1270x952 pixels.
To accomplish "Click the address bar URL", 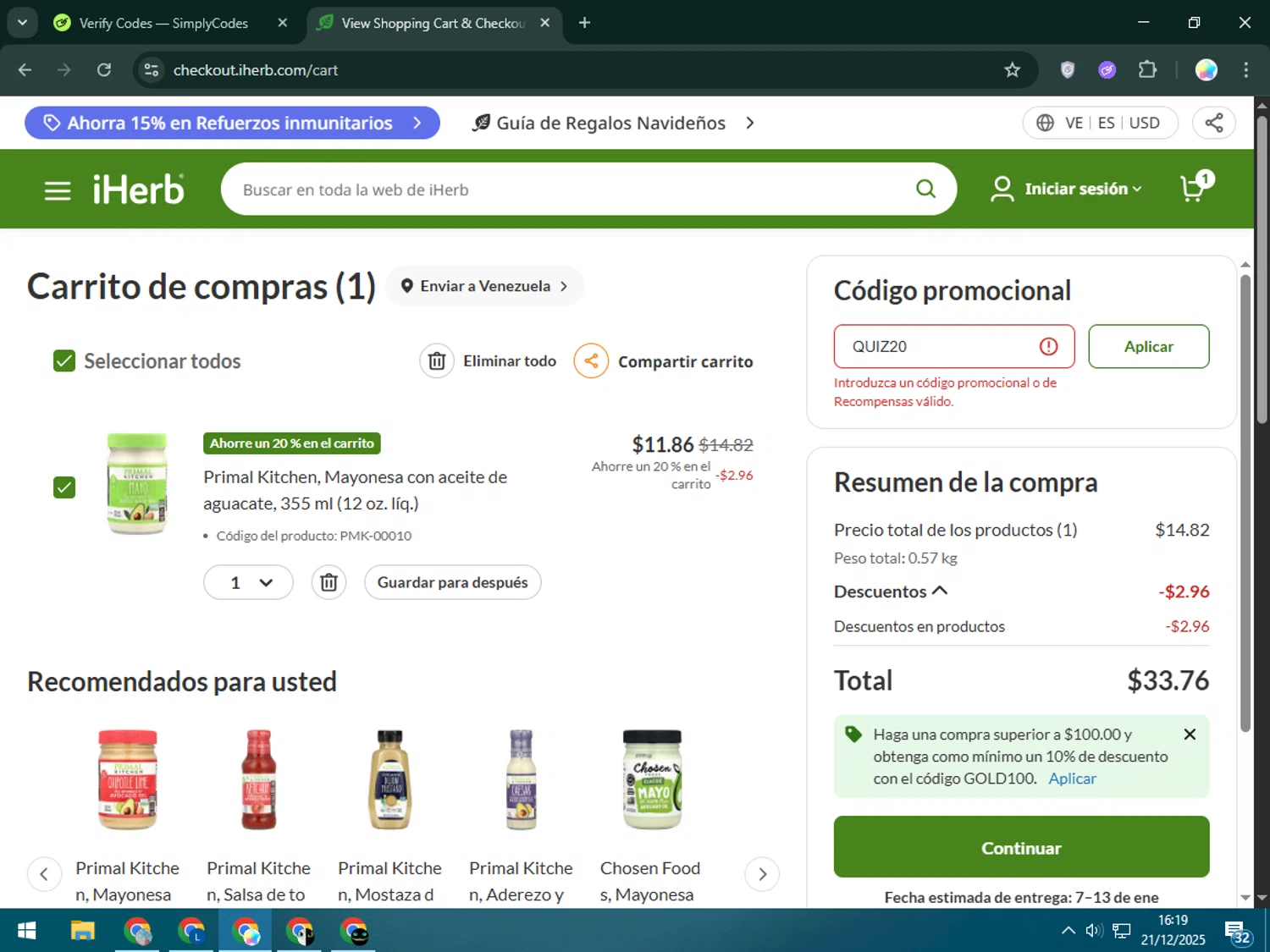I will click(255, 70).
